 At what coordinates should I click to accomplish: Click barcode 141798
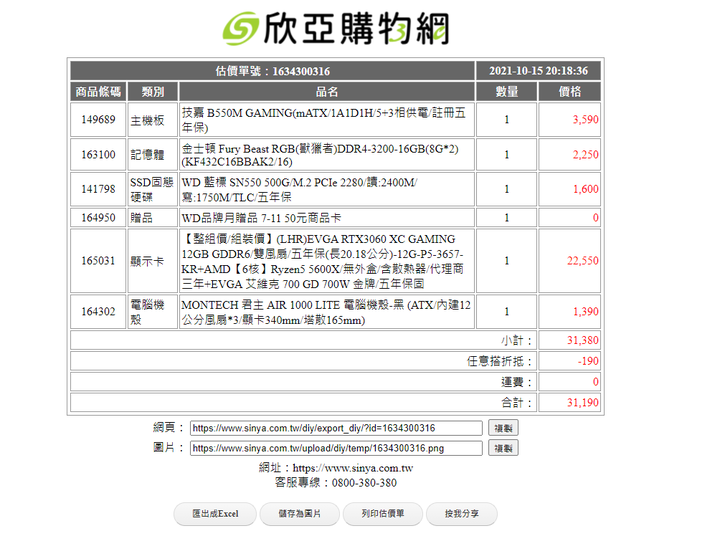click(x=98, y=189)
